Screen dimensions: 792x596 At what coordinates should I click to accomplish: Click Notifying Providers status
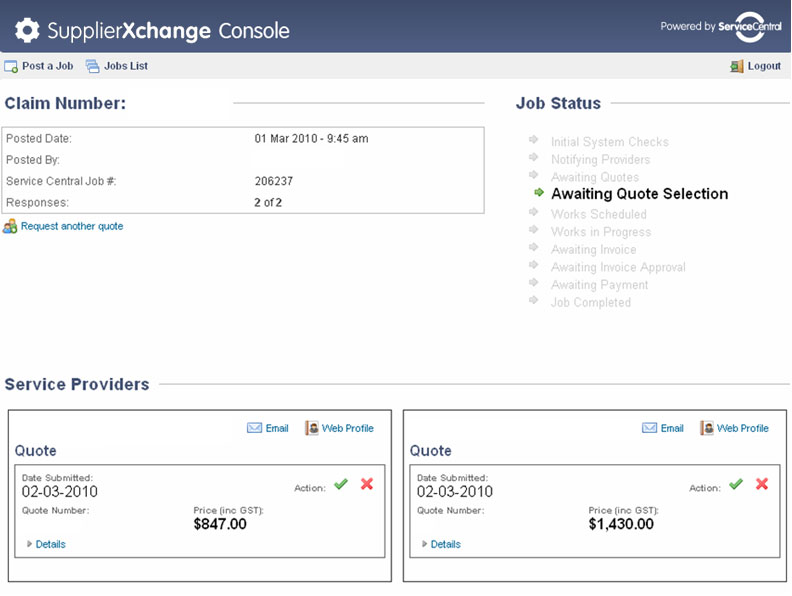click(x=600, y=160)
